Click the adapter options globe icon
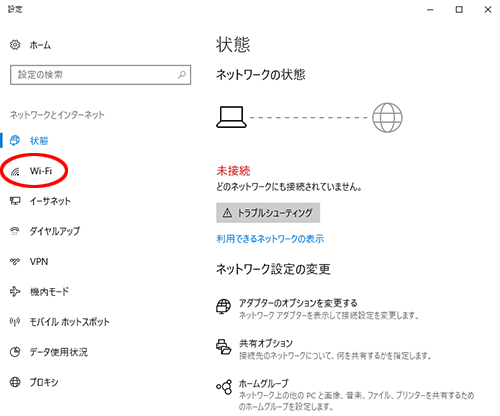The height and width of the screenshot is (416, 500). click(223, 306)
